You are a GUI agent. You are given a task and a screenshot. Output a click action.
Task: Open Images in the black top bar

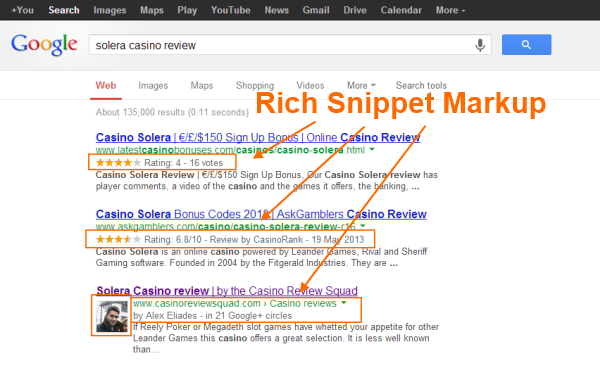click(110, 10)
